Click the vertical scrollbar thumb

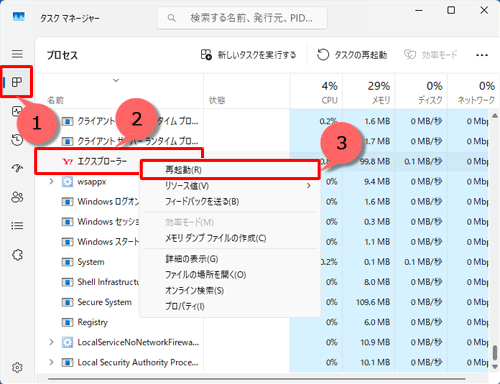(x=495, y=353)
